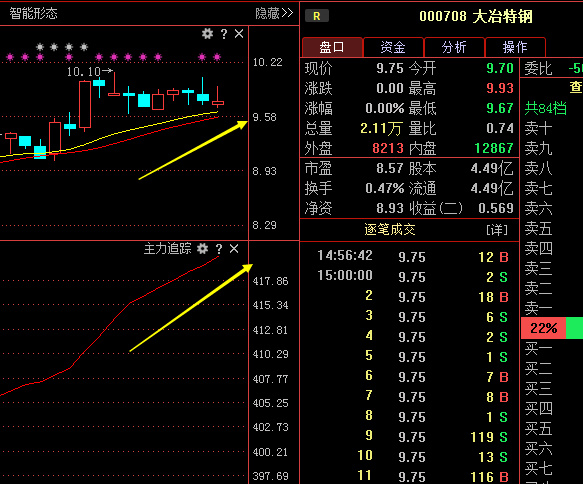Open trade details via [详] link

pos(497,230)
